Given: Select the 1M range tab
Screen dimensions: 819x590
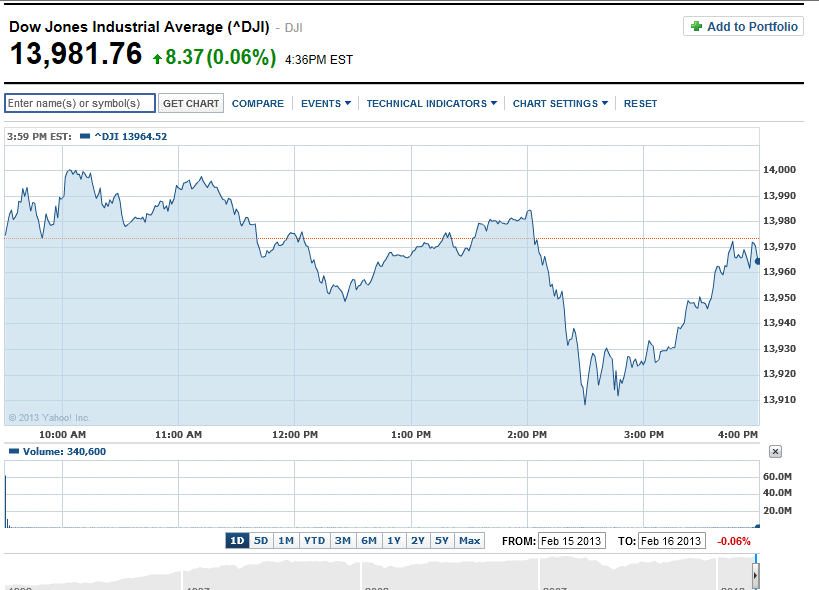Looking at the screenshot, I should click(286, 540).
